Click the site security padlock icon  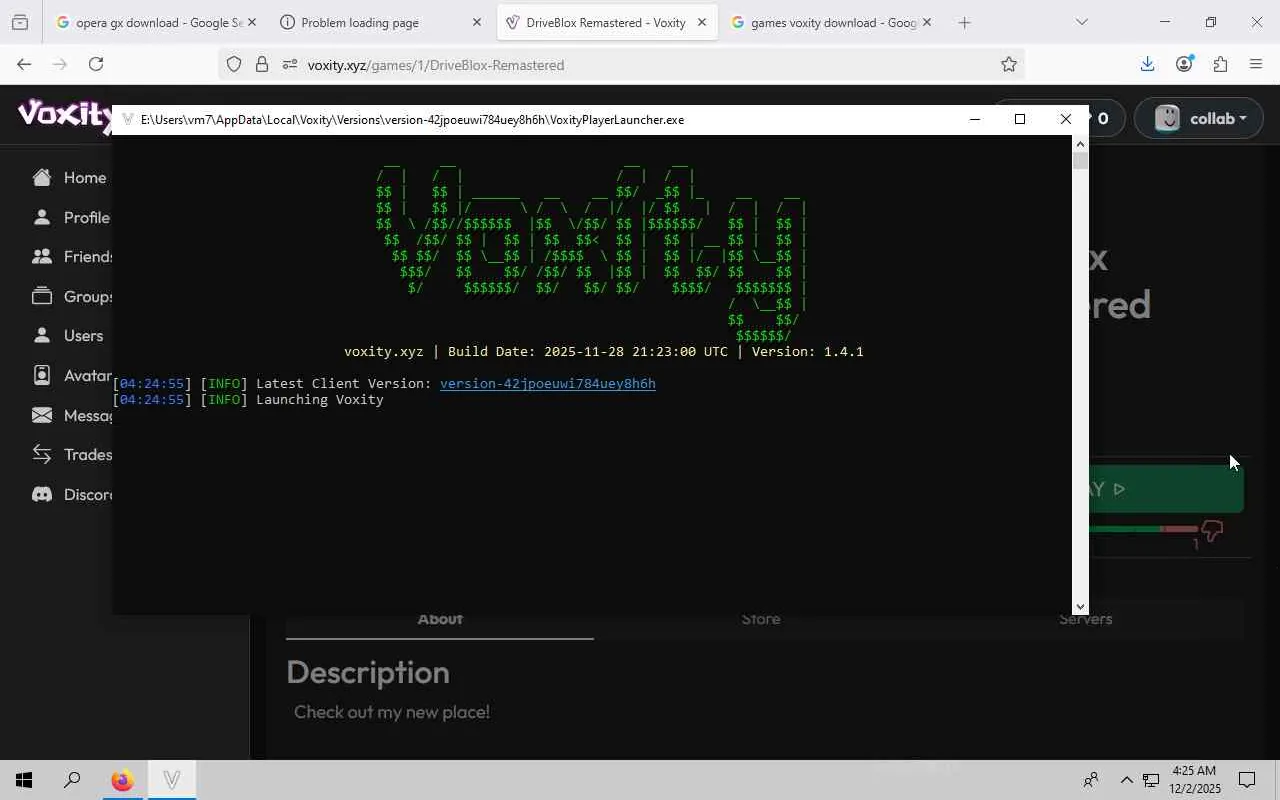tap(262, 65)
